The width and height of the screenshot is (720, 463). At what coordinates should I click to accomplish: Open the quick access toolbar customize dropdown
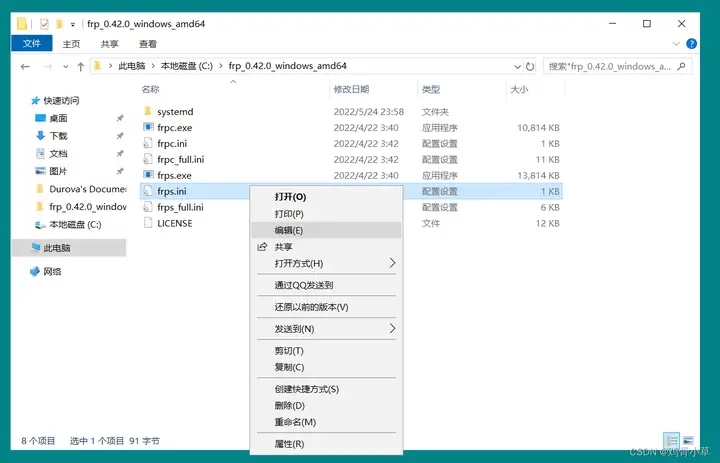pyautogui.click(x=73, y=24)
